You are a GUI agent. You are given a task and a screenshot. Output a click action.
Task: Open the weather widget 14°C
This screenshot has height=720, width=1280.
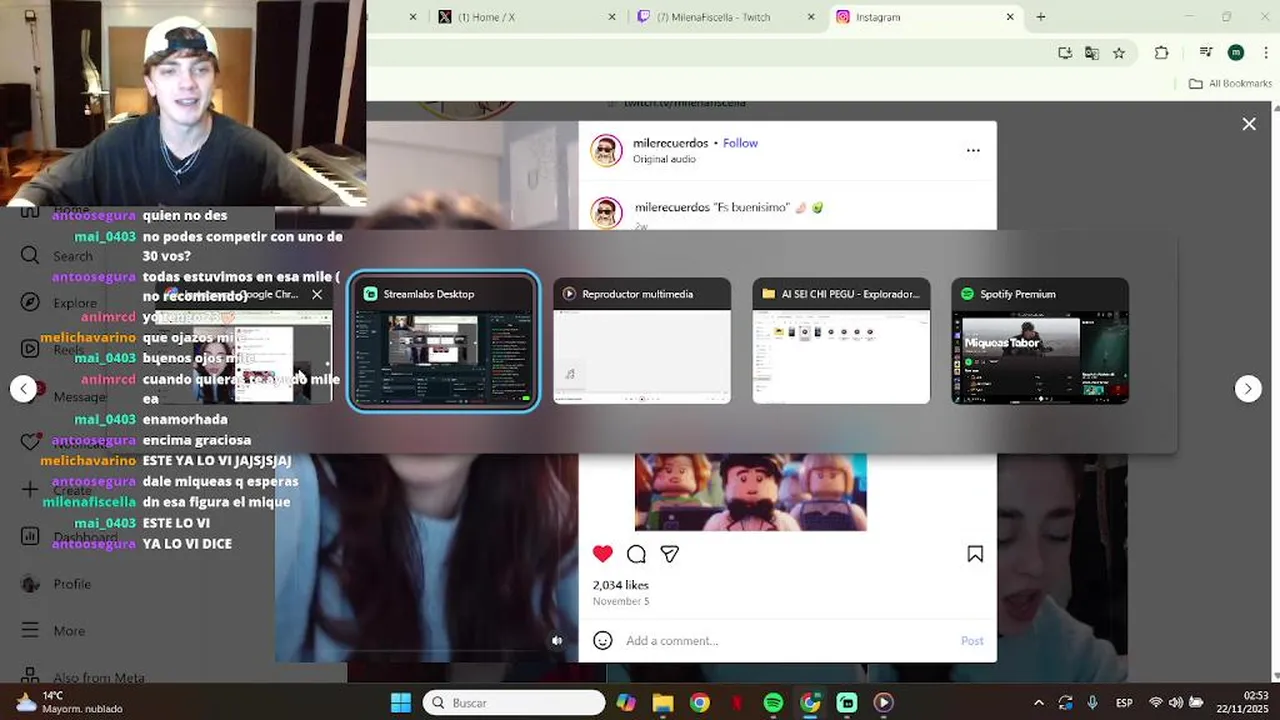70,703
